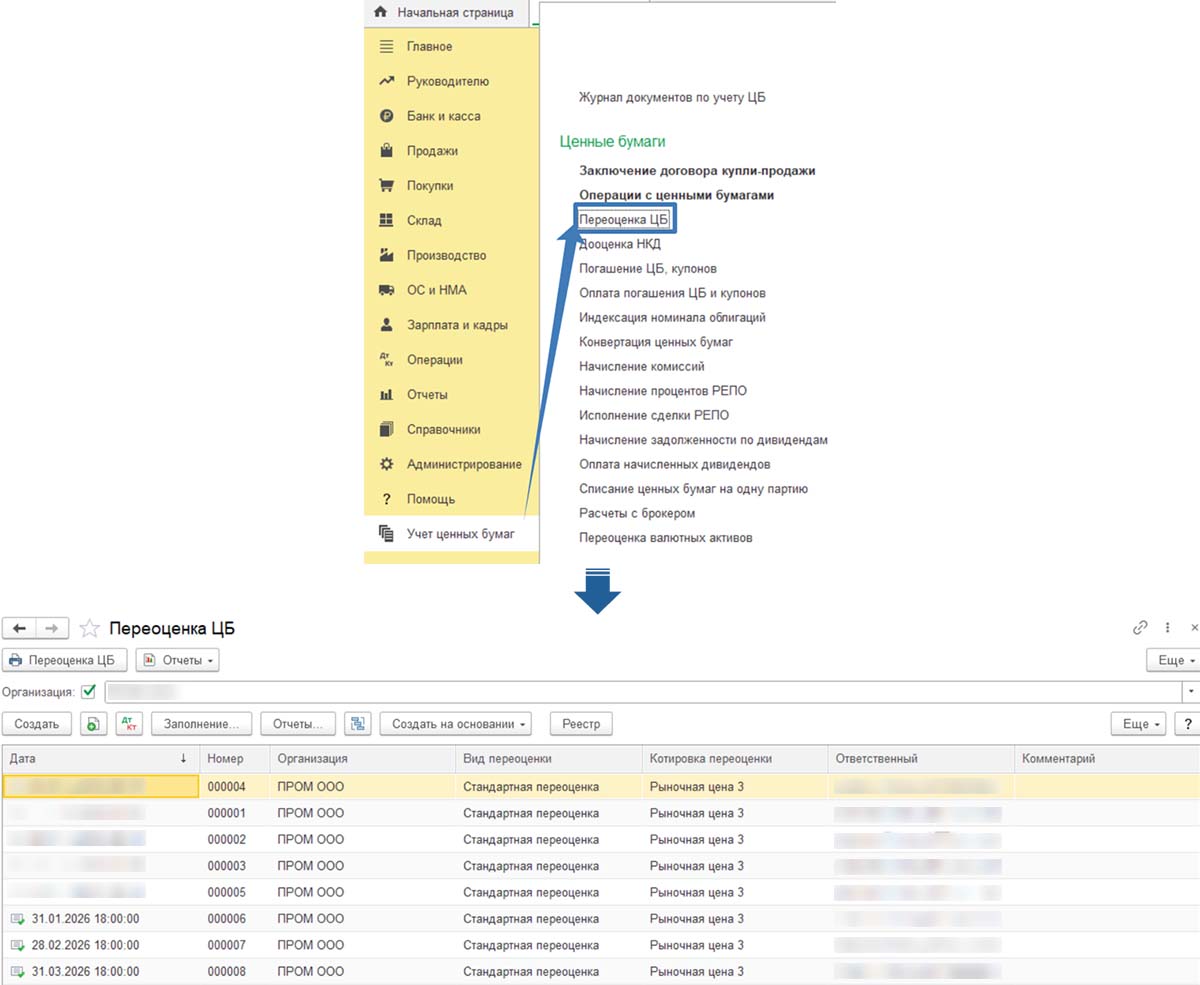The height and width of the screenshot is (985, 1200).
Task: Click the Зарплата и кадры person icon
Action: (387, 325)
